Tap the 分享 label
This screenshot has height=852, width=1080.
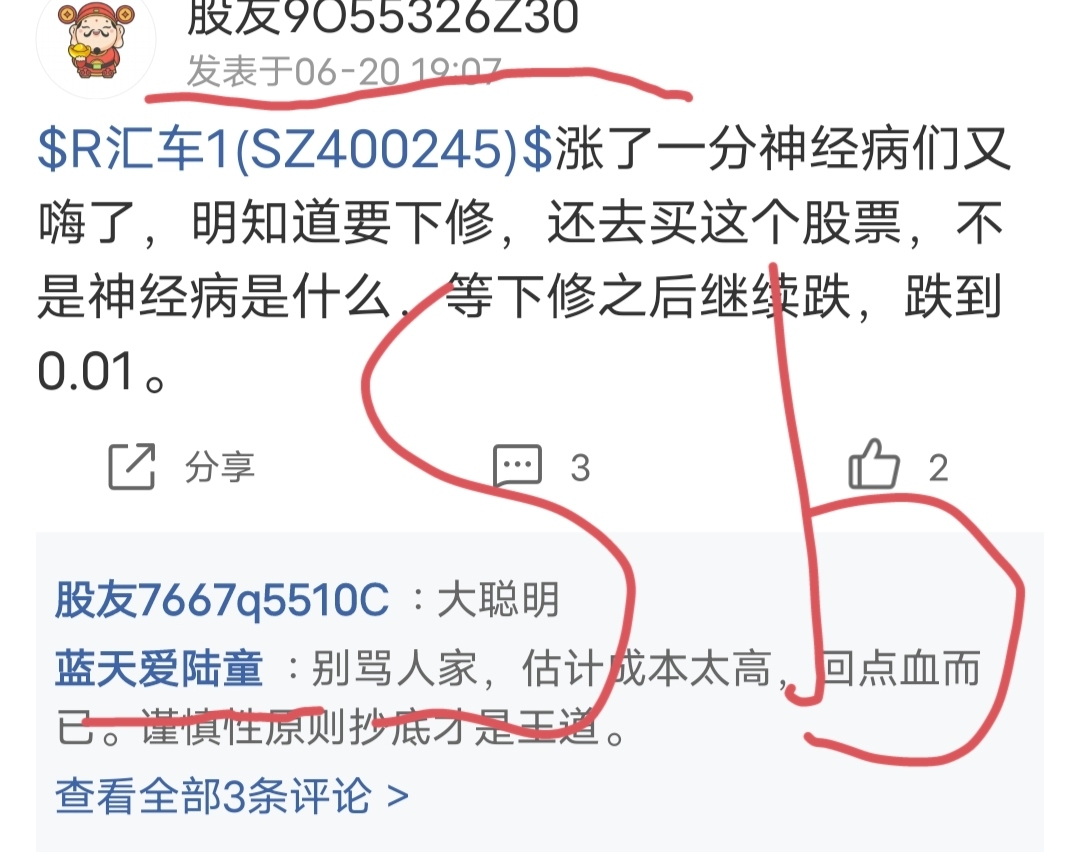(220, 468)
